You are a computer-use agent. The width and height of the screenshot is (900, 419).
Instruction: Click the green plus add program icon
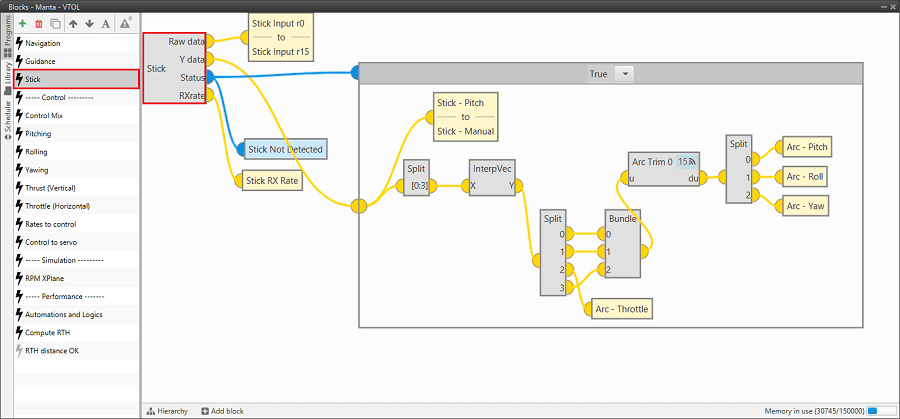[22, 23]
